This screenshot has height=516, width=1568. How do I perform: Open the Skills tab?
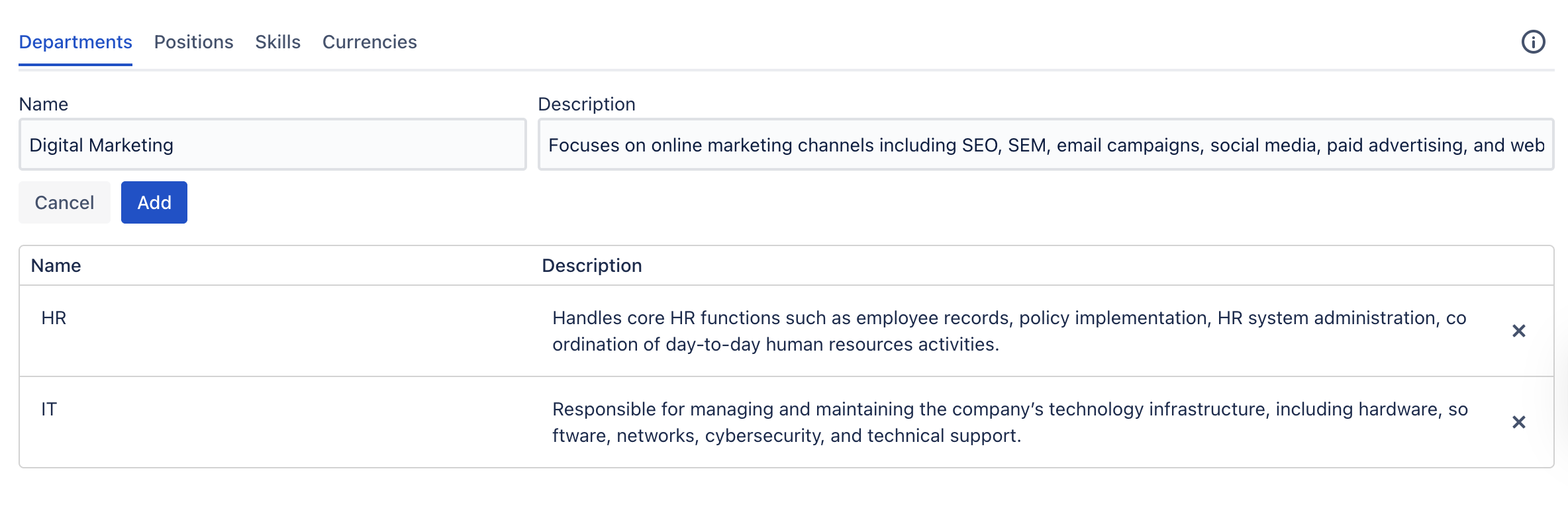[x=277, y=42]
